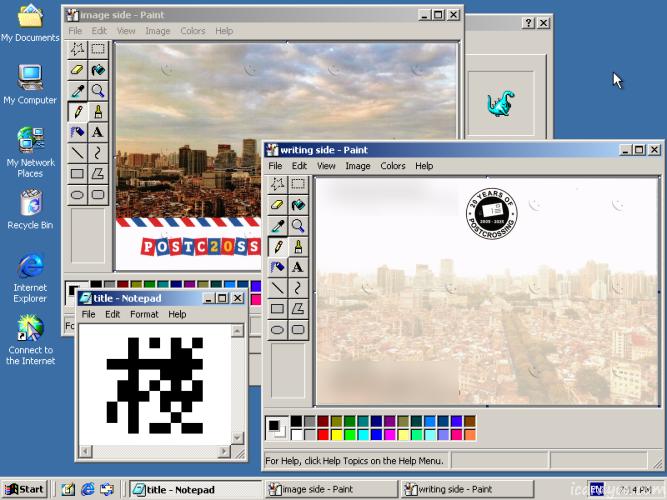Open the Image menu in writing side Paint
Screen dimensions: 667x500
358,166
